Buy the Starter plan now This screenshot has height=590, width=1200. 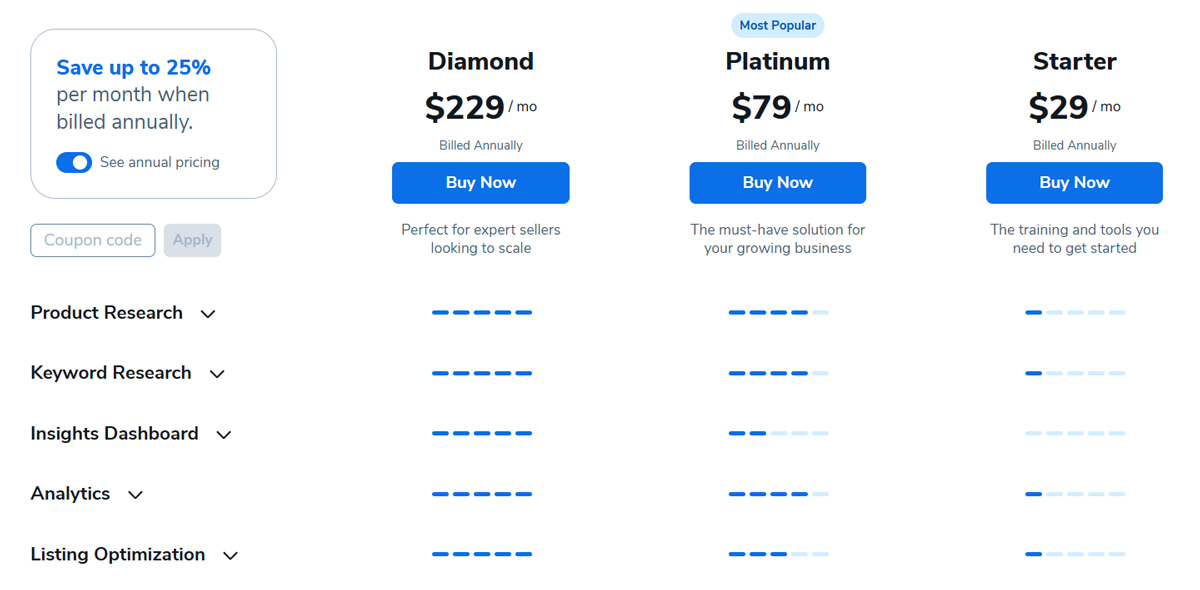click(1074, 183)
